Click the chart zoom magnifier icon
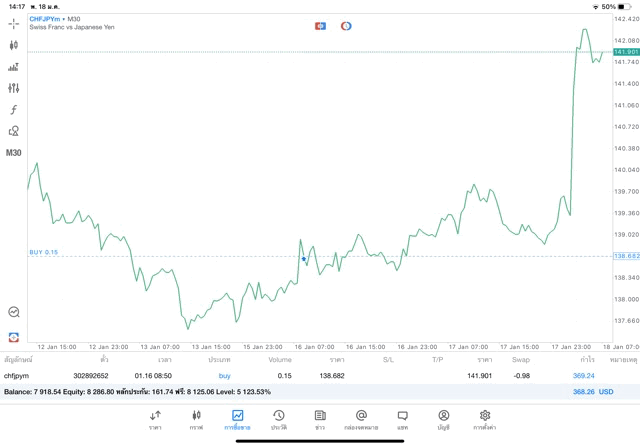Viewport: 640px width, 447px height. (x=14, y=312)
